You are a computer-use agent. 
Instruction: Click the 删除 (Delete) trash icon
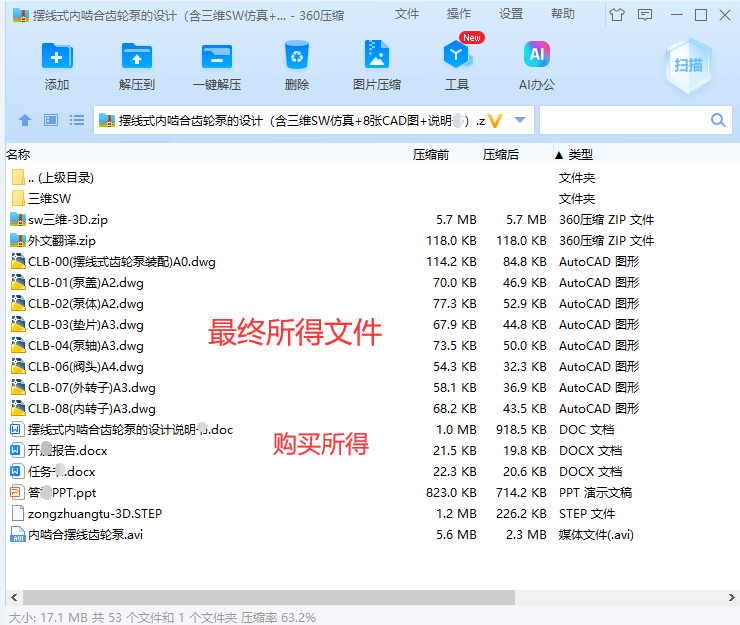click(297, 55)
